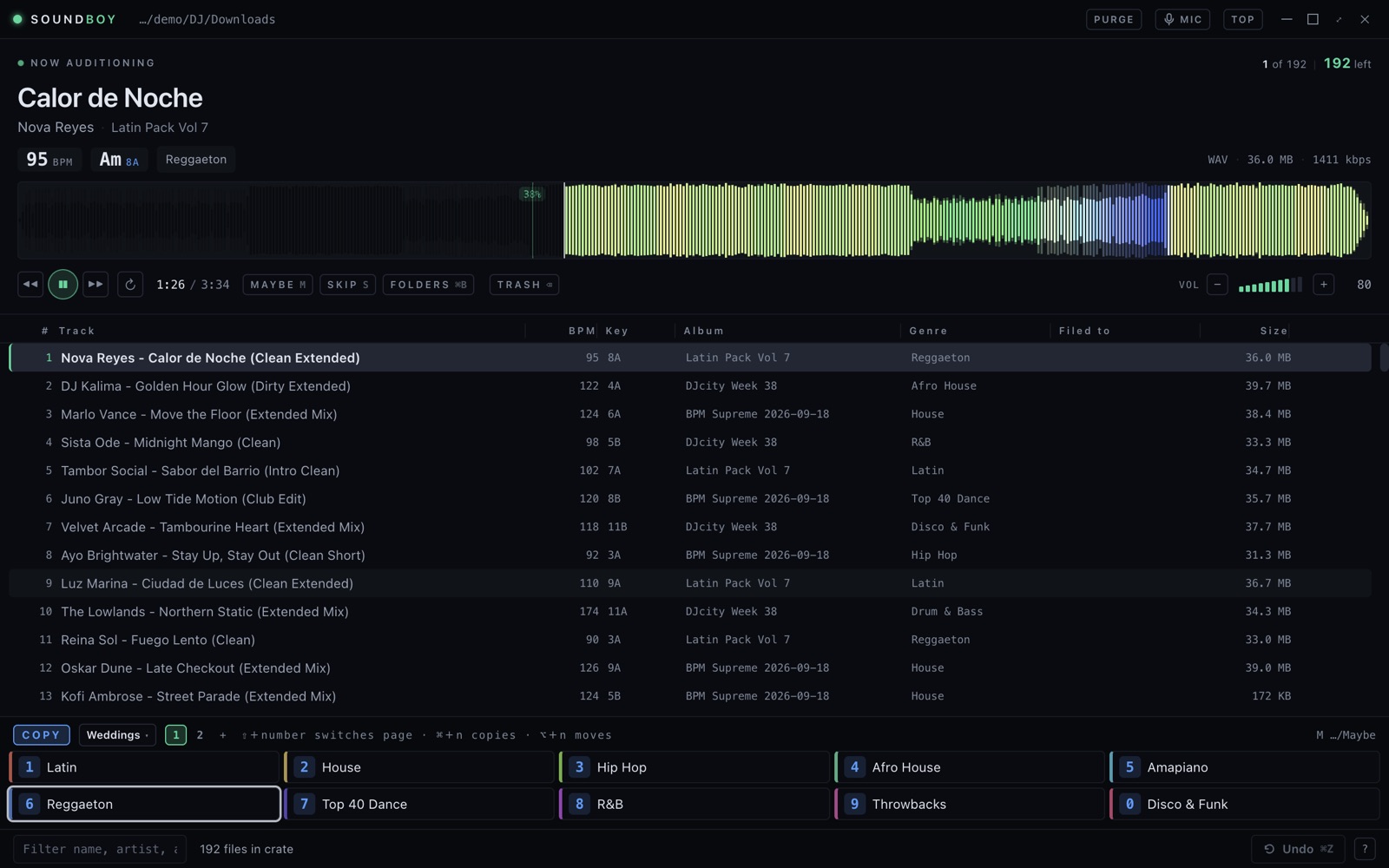
Task: Click the .../demo/DJ/Downloads path in title bar
Action: click(207, 19)
